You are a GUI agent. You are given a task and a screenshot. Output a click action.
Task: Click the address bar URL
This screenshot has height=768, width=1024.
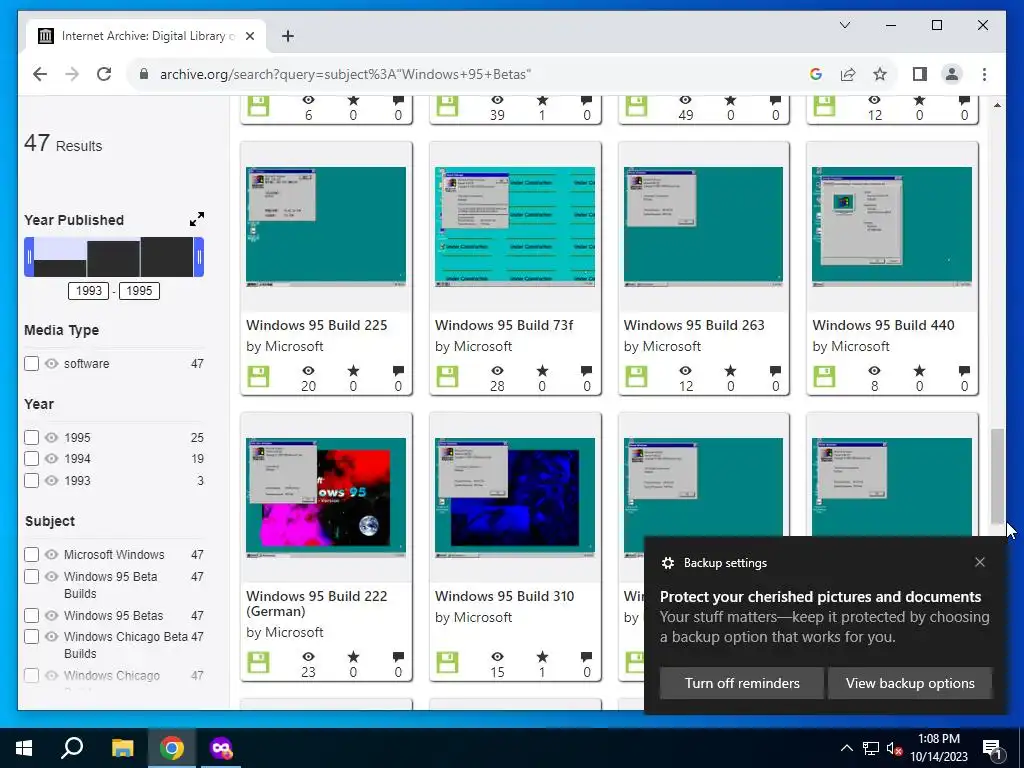click(x=345, y=74)
